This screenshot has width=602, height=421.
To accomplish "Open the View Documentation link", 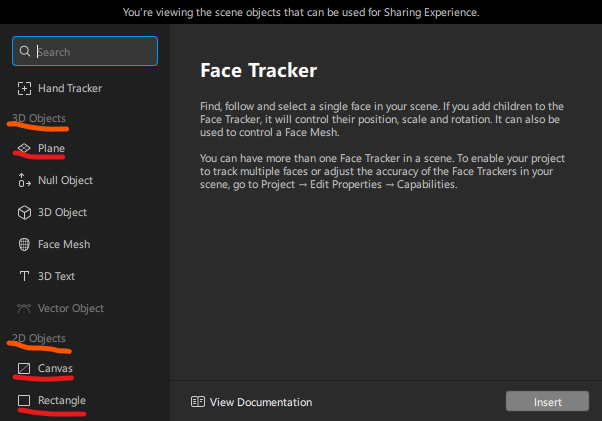I will coord(251,402).
